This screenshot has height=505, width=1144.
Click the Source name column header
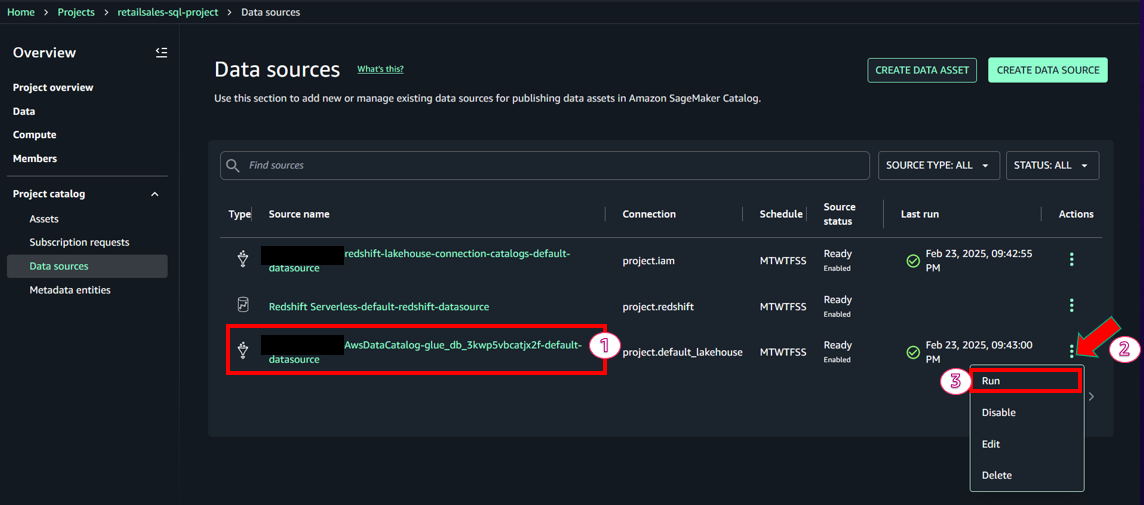299,214
